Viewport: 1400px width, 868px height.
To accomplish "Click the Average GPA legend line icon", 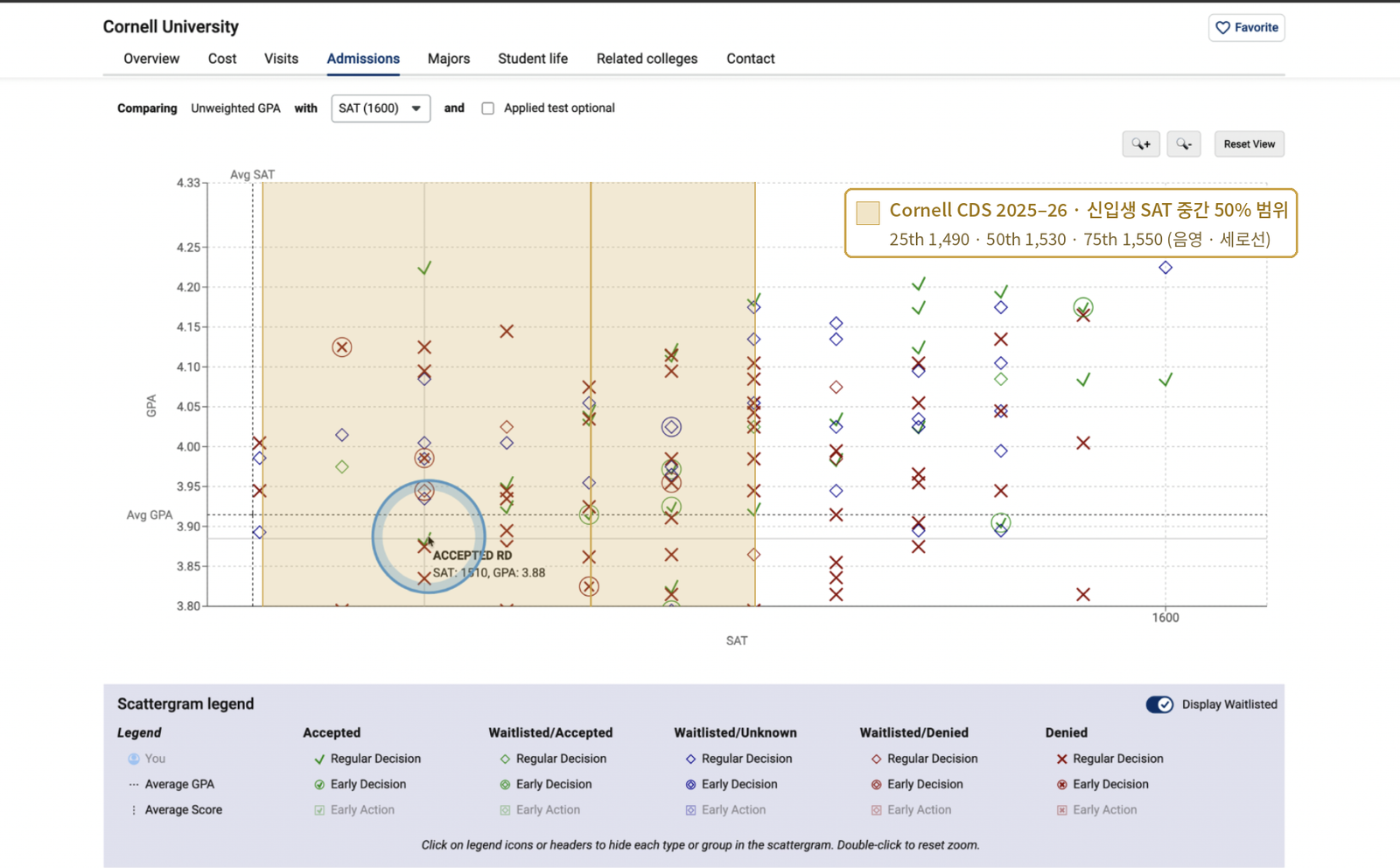I will pyautogui.click(x=134, y=785).
